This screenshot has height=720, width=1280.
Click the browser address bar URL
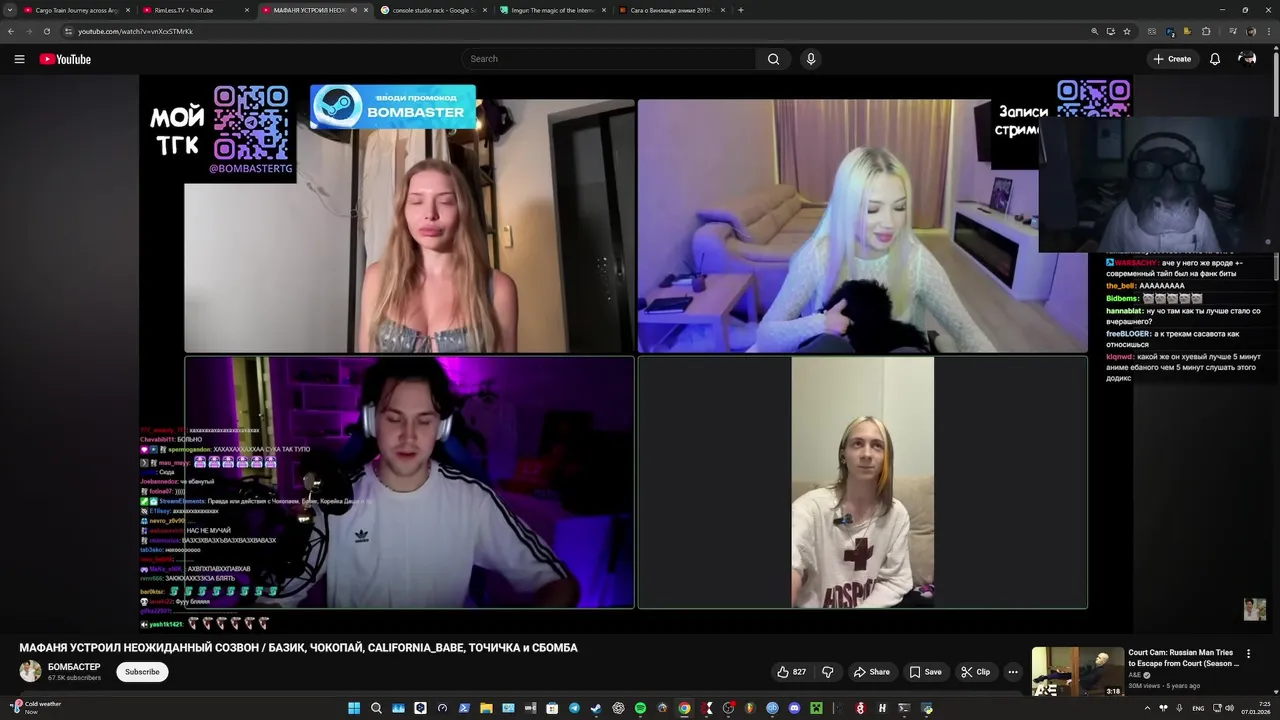pyautogui.click(x=135, y=31)
